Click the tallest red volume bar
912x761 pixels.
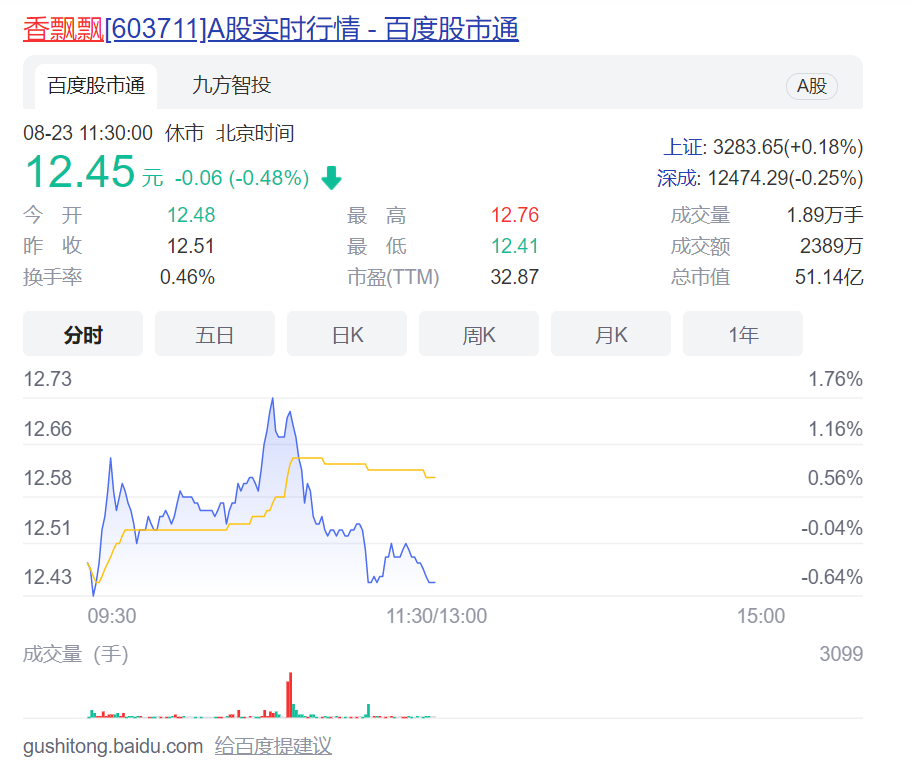tap(290, 695)
